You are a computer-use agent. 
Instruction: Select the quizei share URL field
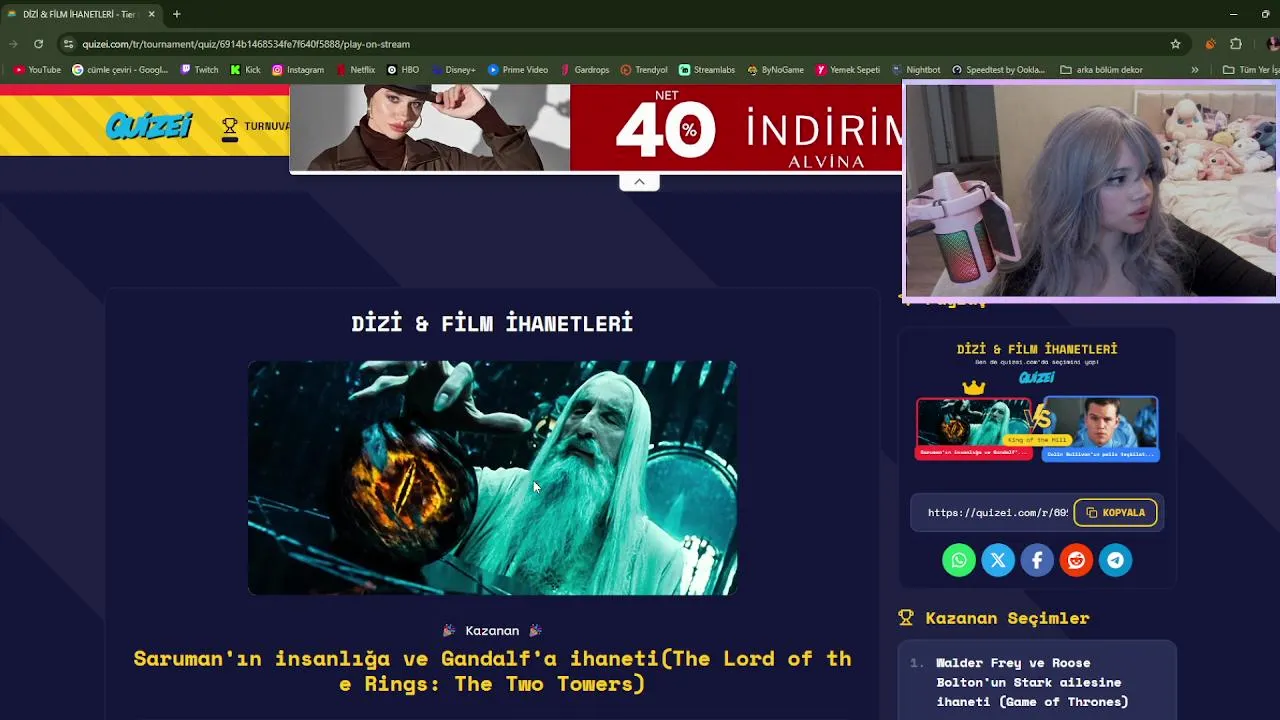point(995,513)
